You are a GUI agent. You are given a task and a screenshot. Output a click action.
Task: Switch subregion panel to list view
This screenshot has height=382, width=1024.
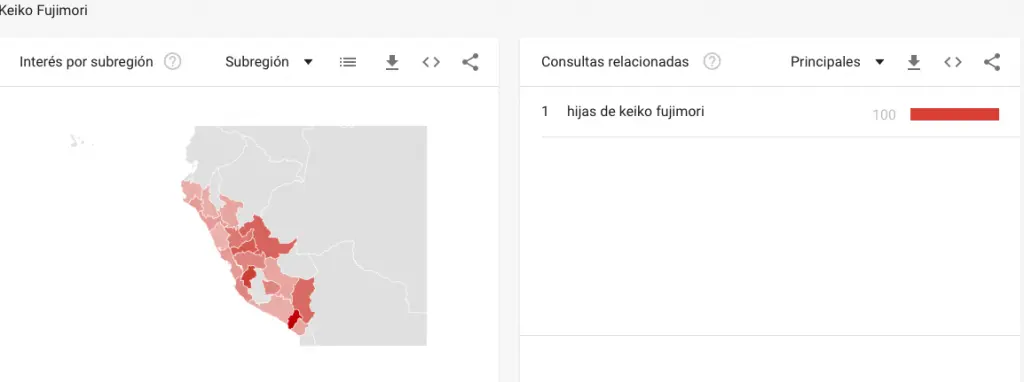click(348, 62)
